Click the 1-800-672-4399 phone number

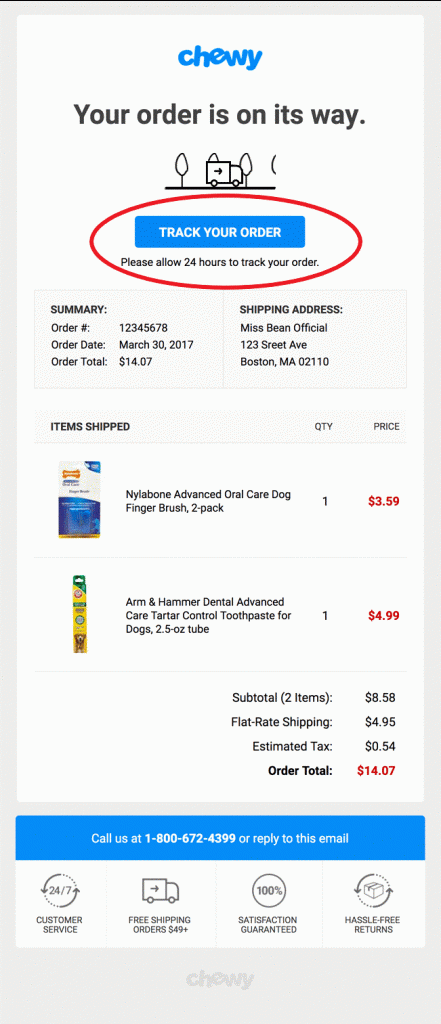click(x=190, y=838)
